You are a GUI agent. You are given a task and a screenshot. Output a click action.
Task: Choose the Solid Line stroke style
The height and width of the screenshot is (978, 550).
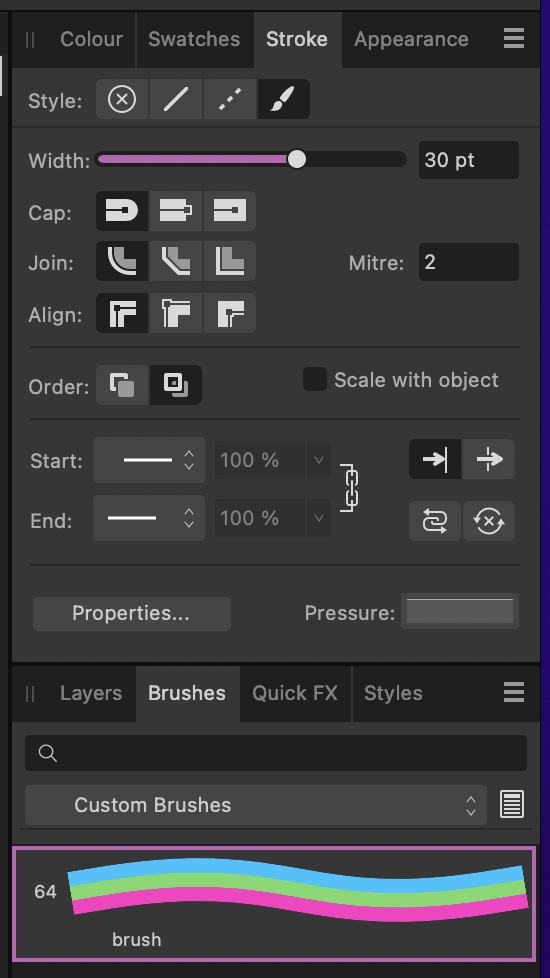[x=176, y=99]
